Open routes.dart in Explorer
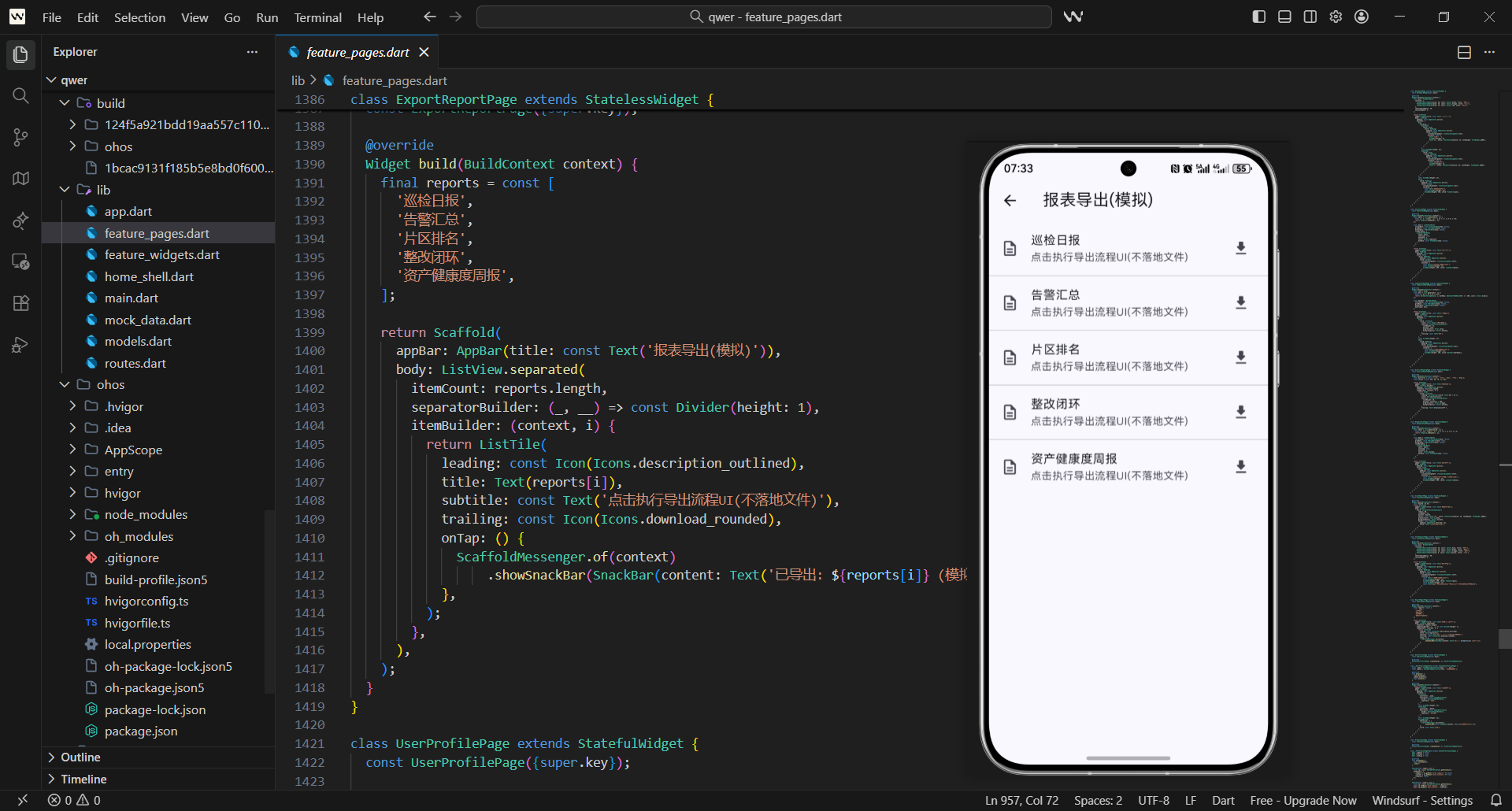 click(135, 363)
